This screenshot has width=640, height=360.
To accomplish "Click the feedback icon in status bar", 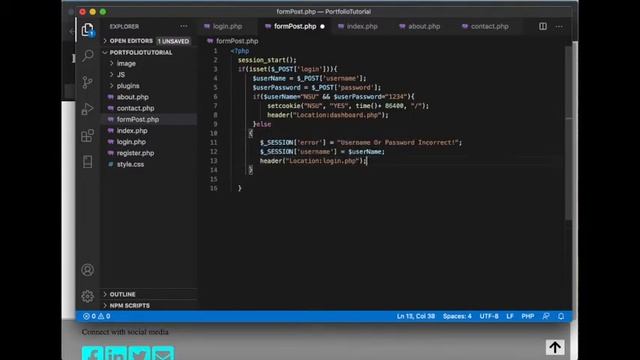I will coord(546,316).
